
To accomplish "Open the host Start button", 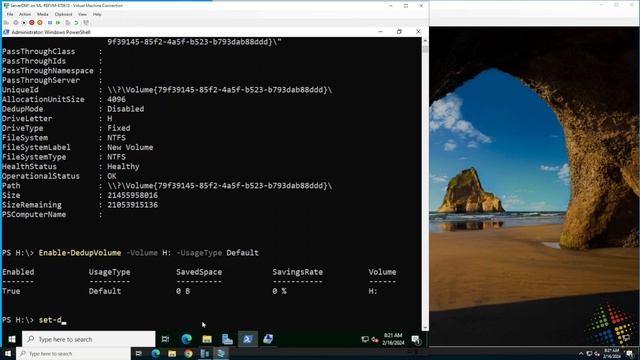I will tap(8, 353).
